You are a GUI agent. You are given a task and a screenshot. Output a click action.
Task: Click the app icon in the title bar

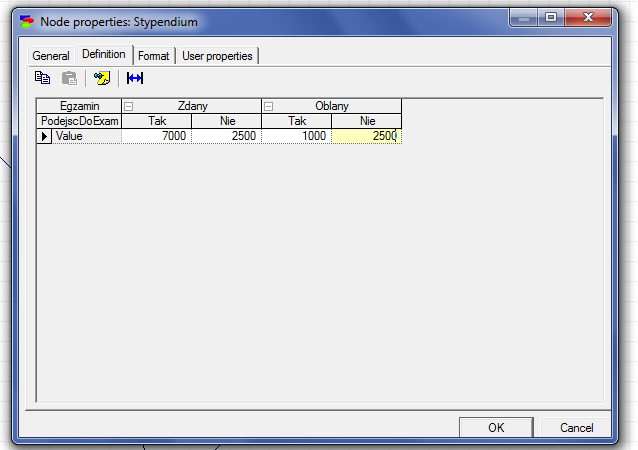(x=27, y=22)
